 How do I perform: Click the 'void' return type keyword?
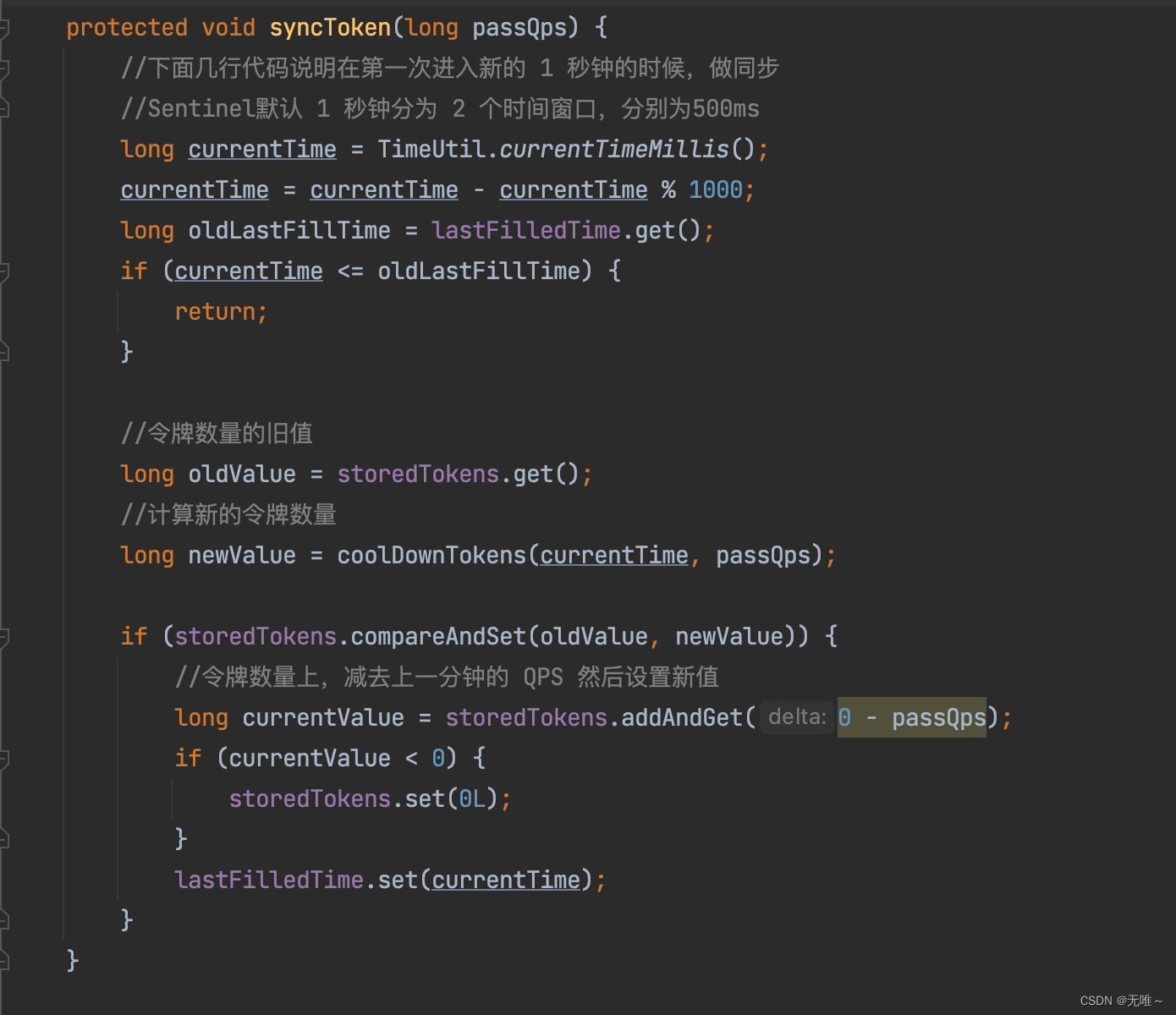point(228,28)
